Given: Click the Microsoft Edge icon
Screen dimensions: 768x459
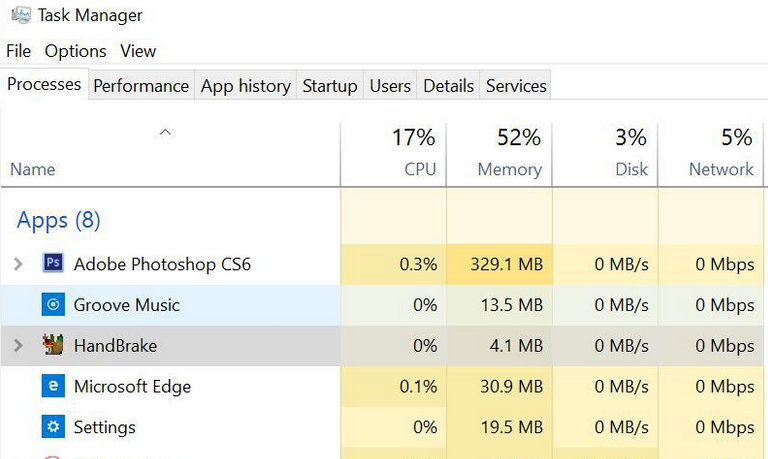Looking at the screenshot, I should pyautogui.click(x=53, y=386).
